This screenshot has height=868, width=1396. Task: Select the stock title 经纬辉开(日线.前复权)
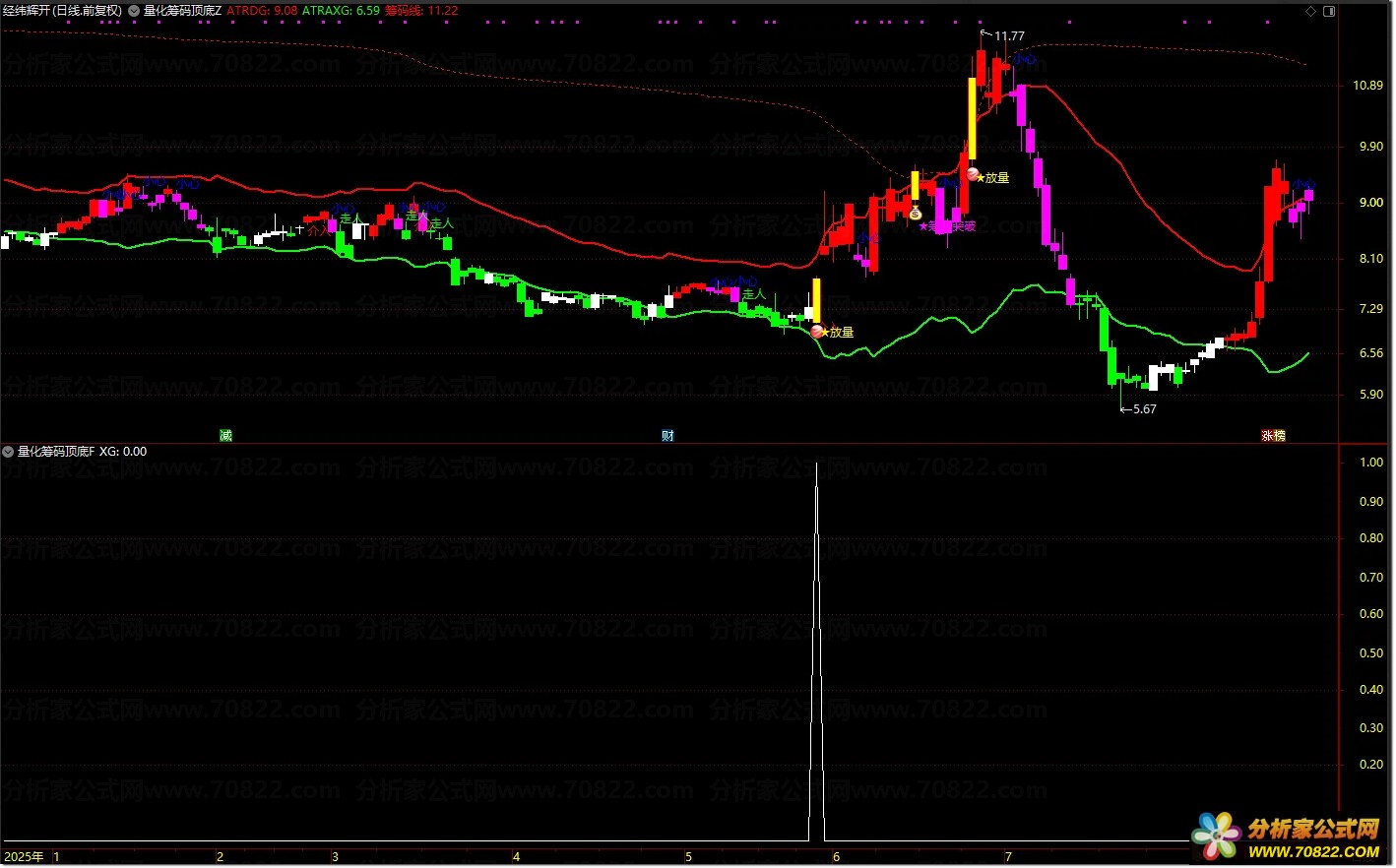[x=62, y=11]
